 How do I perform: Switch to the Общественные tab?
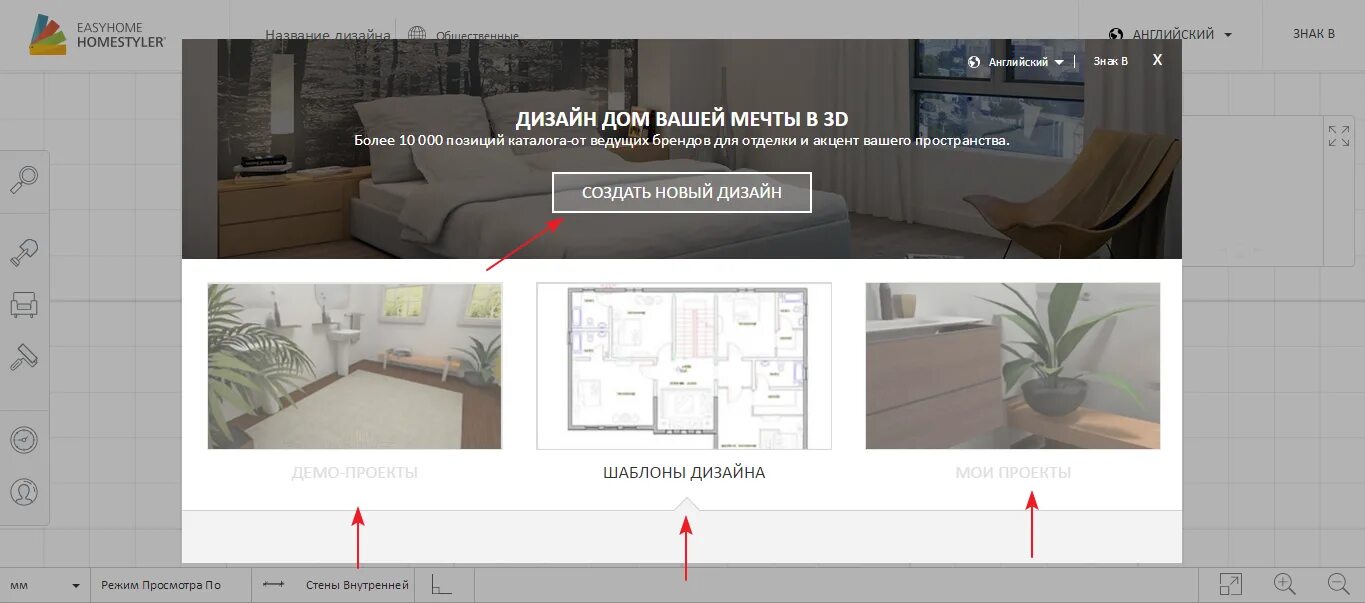pyautogui.click(x=478, y=35)
